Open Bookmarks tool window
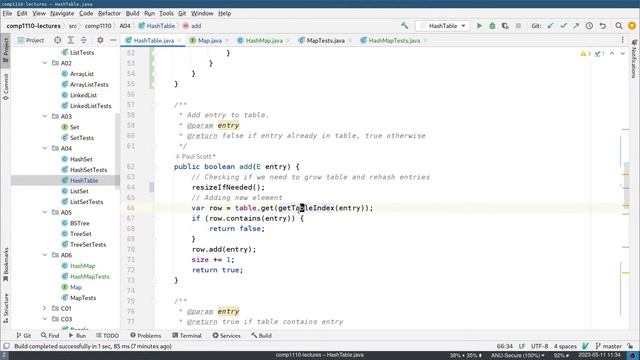Image resolution: width=640 pixels, height=360 pixels. point(6,264)
